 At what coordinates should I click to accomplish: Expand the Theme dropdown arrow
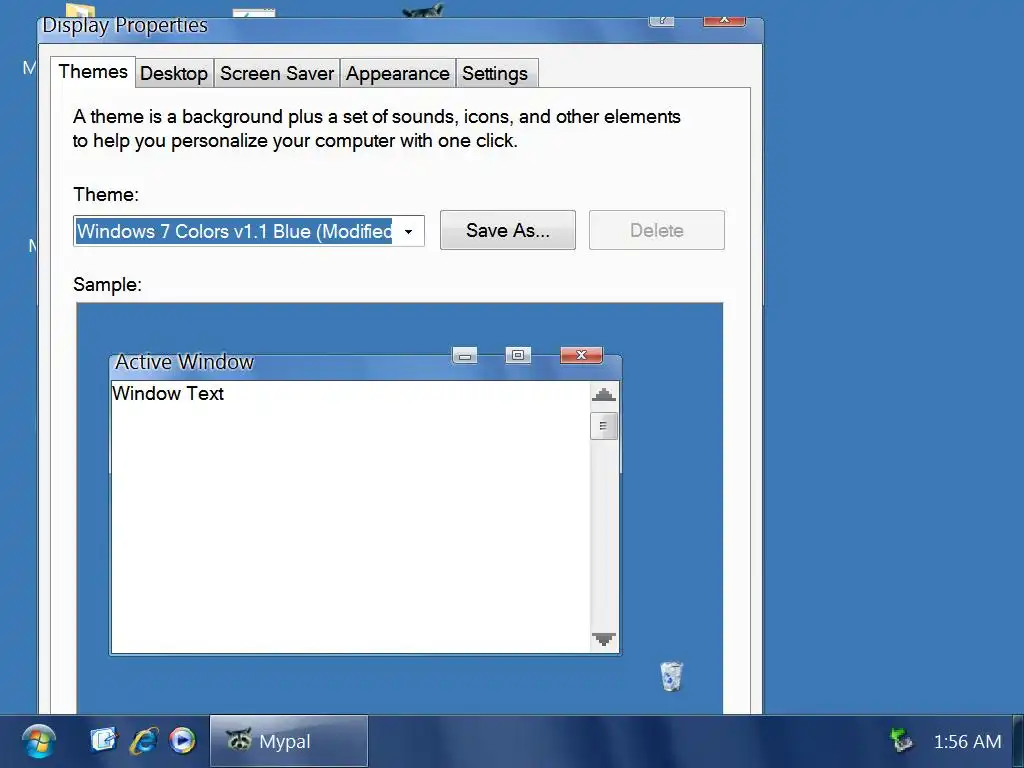pos(408,231)
